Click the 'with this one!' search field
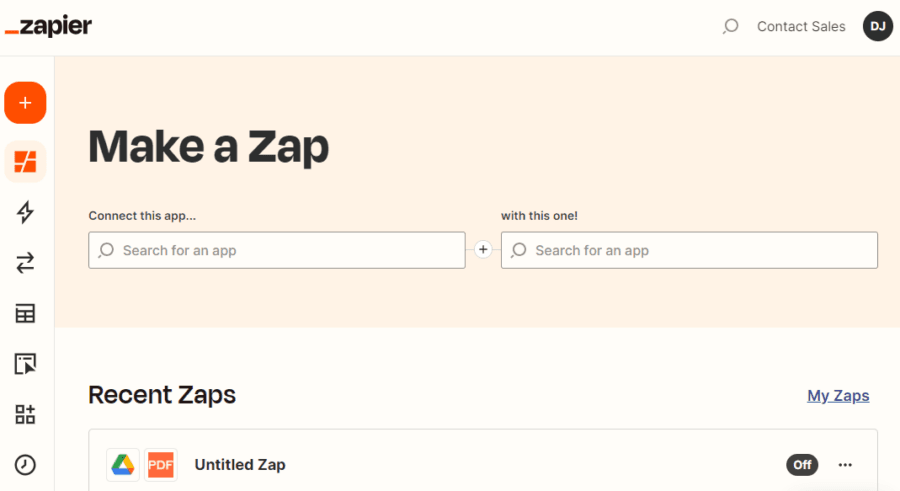Screen dimensions: 900x491 point(689,250)
